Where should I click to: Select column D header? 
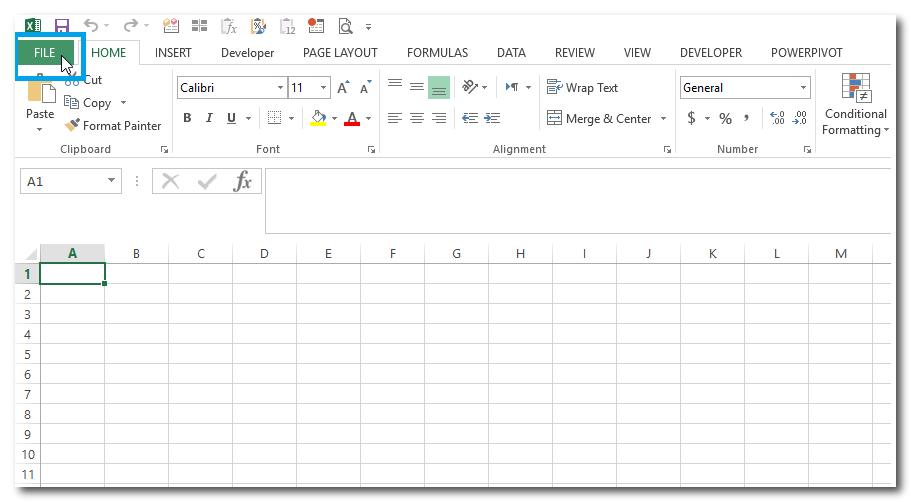pos(264,254)
